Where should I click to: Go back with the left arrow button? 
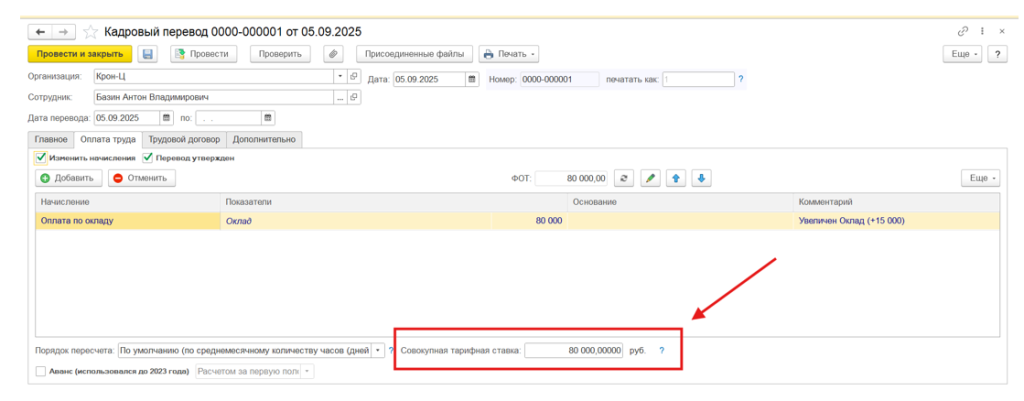click(x=40, y=31)
